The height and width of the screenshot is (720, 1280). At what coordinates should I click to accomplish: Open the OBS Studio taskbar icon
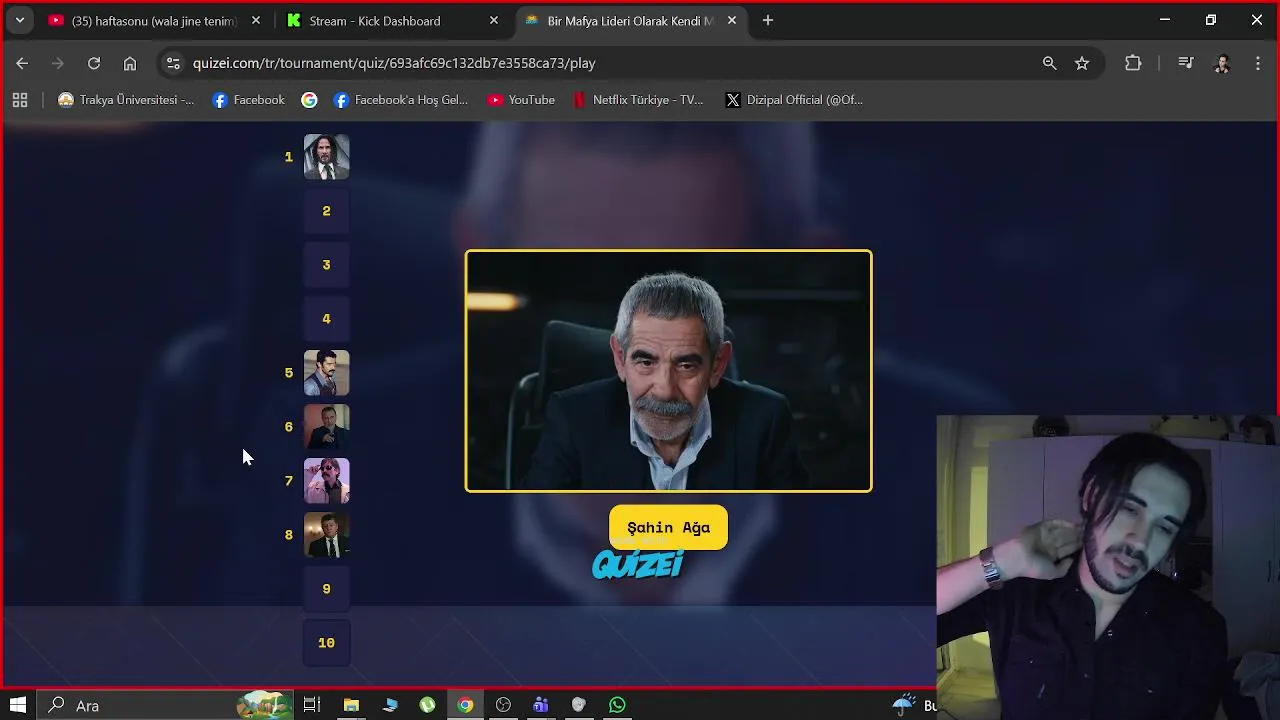coord(503,705)
